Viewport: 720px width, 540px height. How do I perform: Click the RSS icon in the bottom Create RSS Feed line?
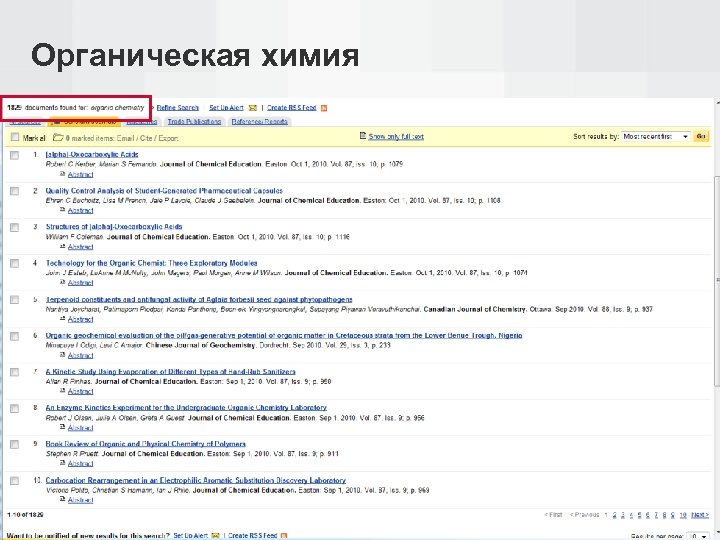pos(284,535)
